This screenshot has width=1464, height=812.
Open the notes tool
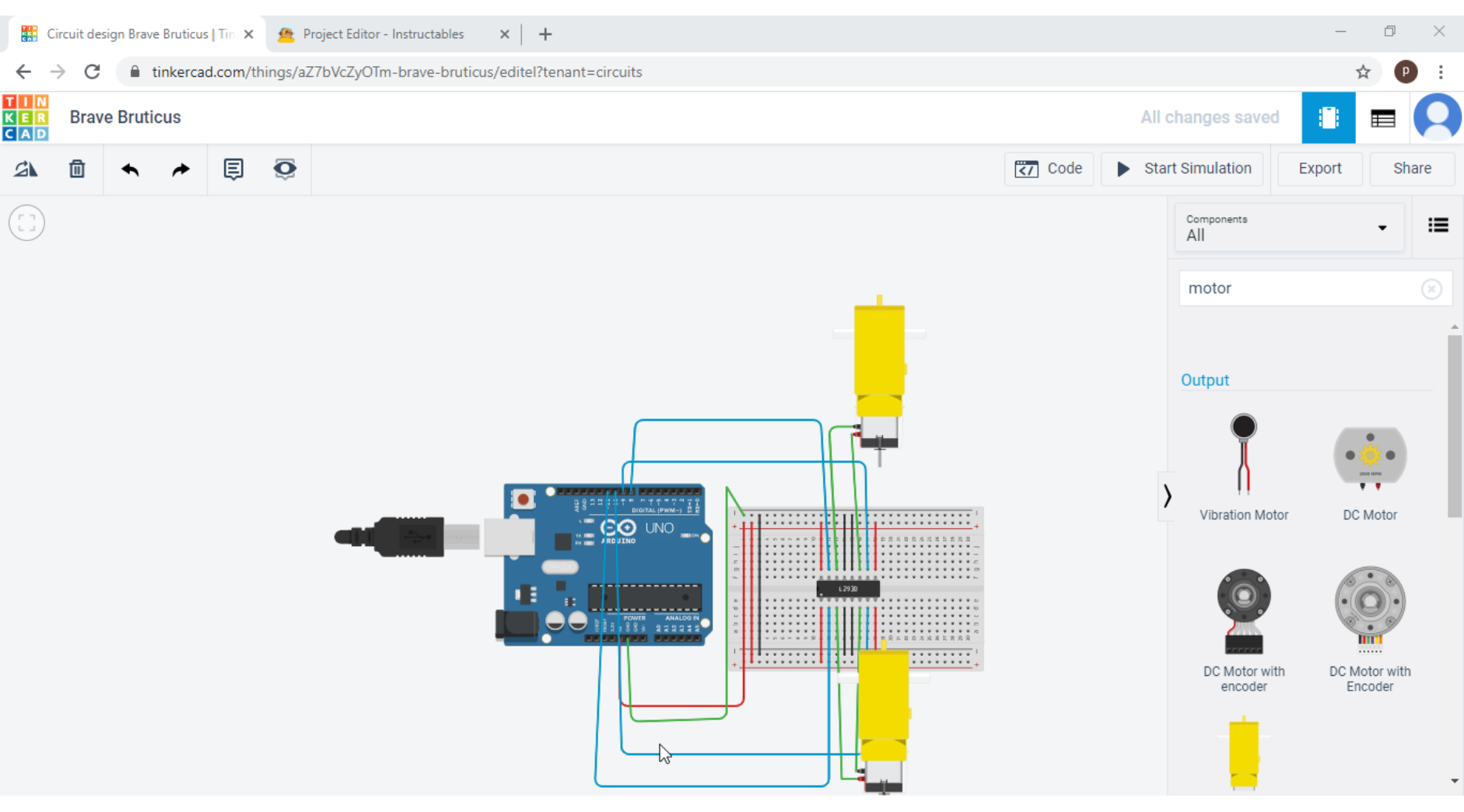click(233, 169)
